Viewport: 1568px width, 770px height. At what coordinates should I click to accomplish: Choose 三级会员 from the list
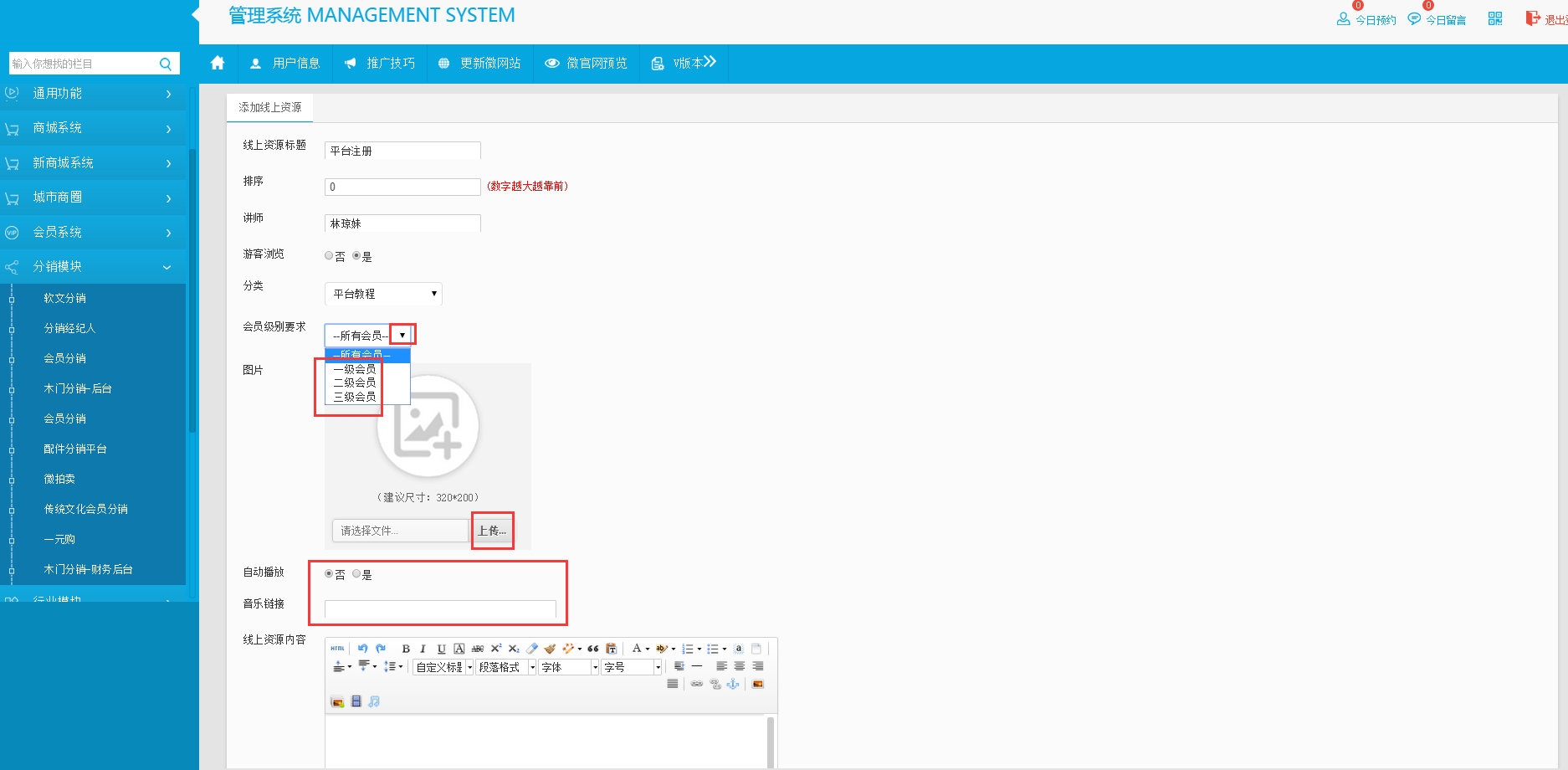(355, 397)
